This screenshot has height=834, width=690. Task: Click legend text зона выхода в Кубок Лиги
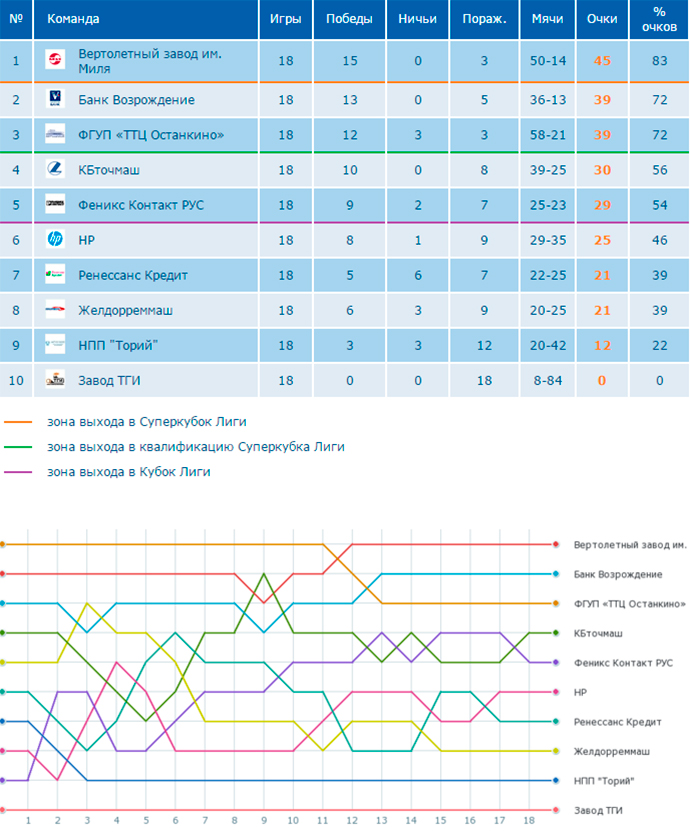point(129,472)
